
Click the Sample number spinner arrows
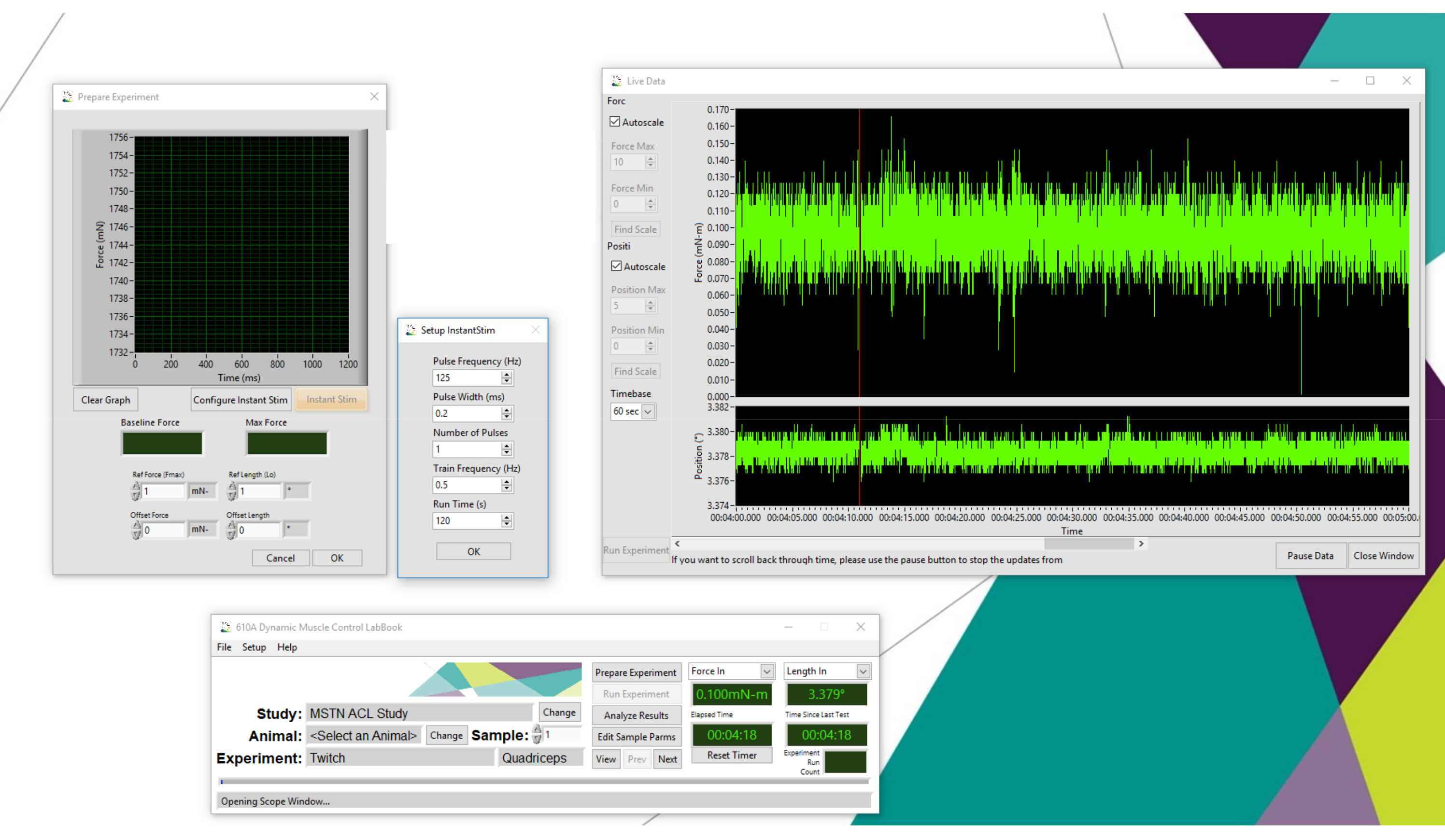coord(537,734)
